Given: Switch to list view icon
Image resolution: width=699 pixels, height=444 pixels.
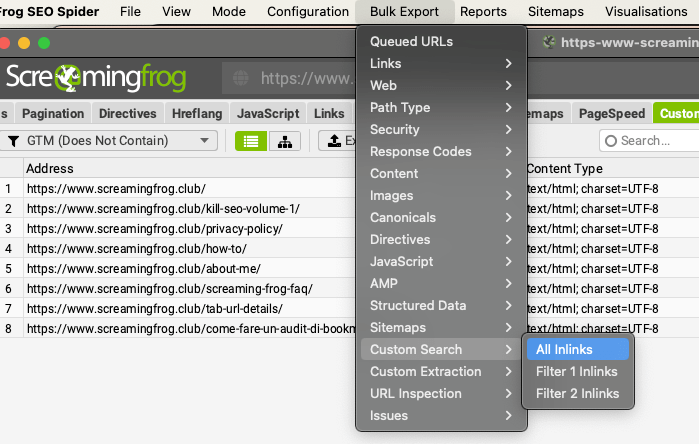Looking at the screenshot, I should point(251,141).
